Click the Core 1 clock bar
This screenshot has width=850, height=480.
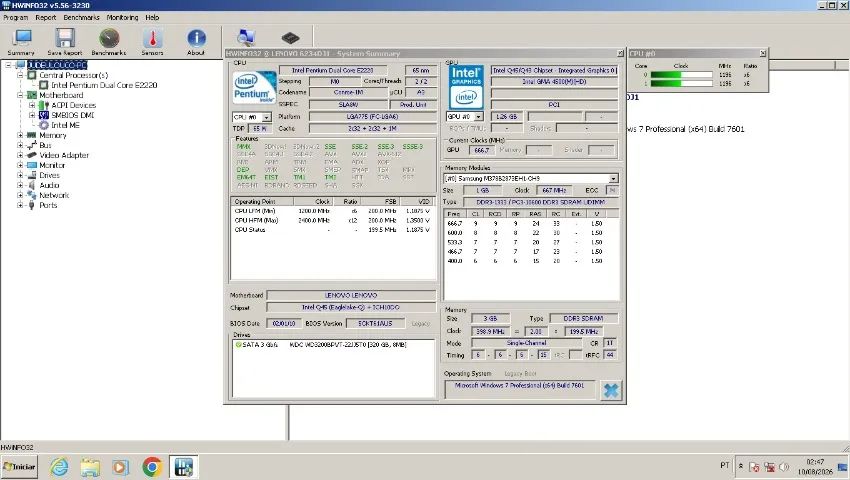click(681, 84)
